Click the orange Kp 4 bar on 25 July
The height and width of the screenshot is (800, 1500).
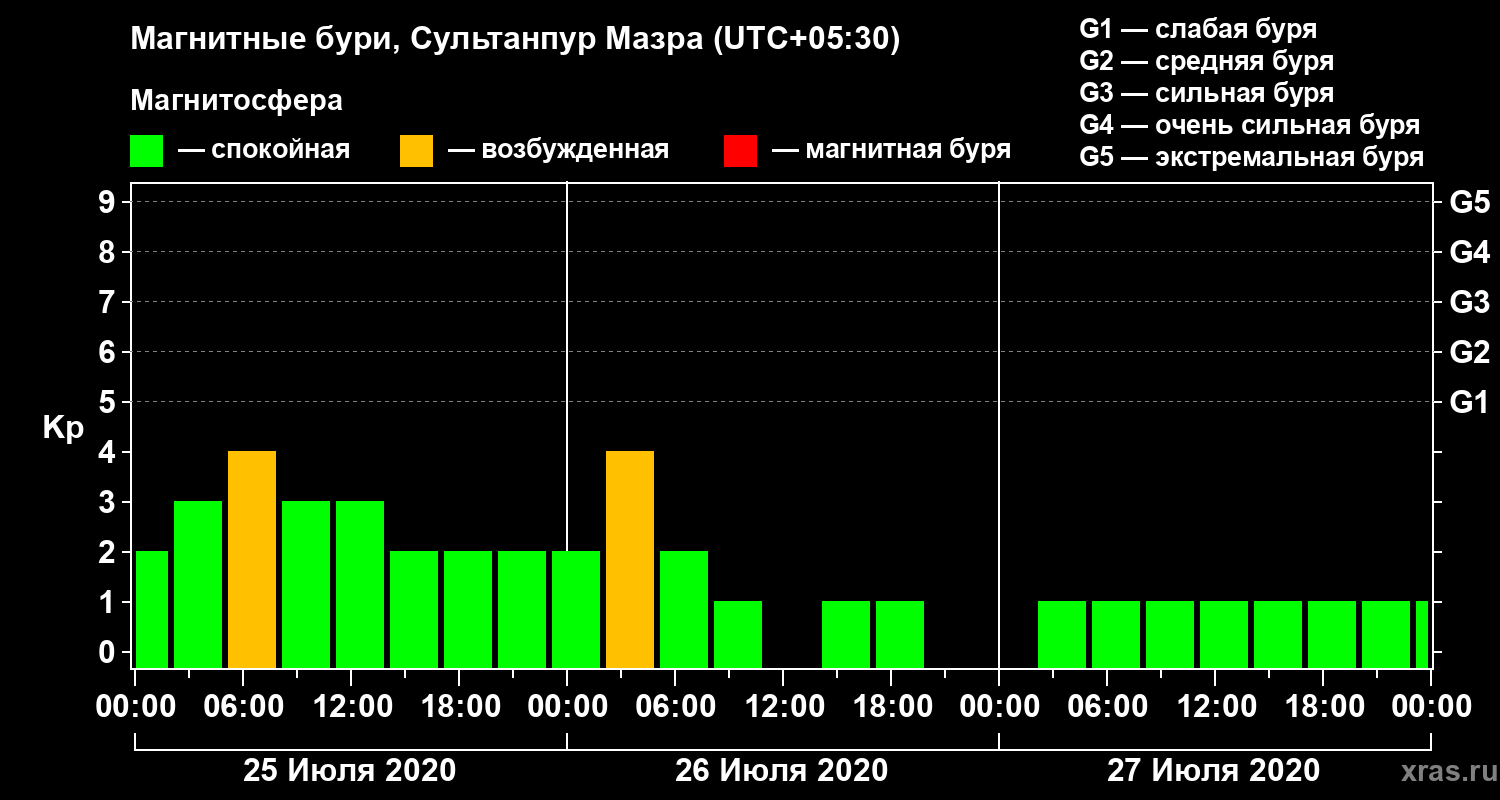(252, 560)
